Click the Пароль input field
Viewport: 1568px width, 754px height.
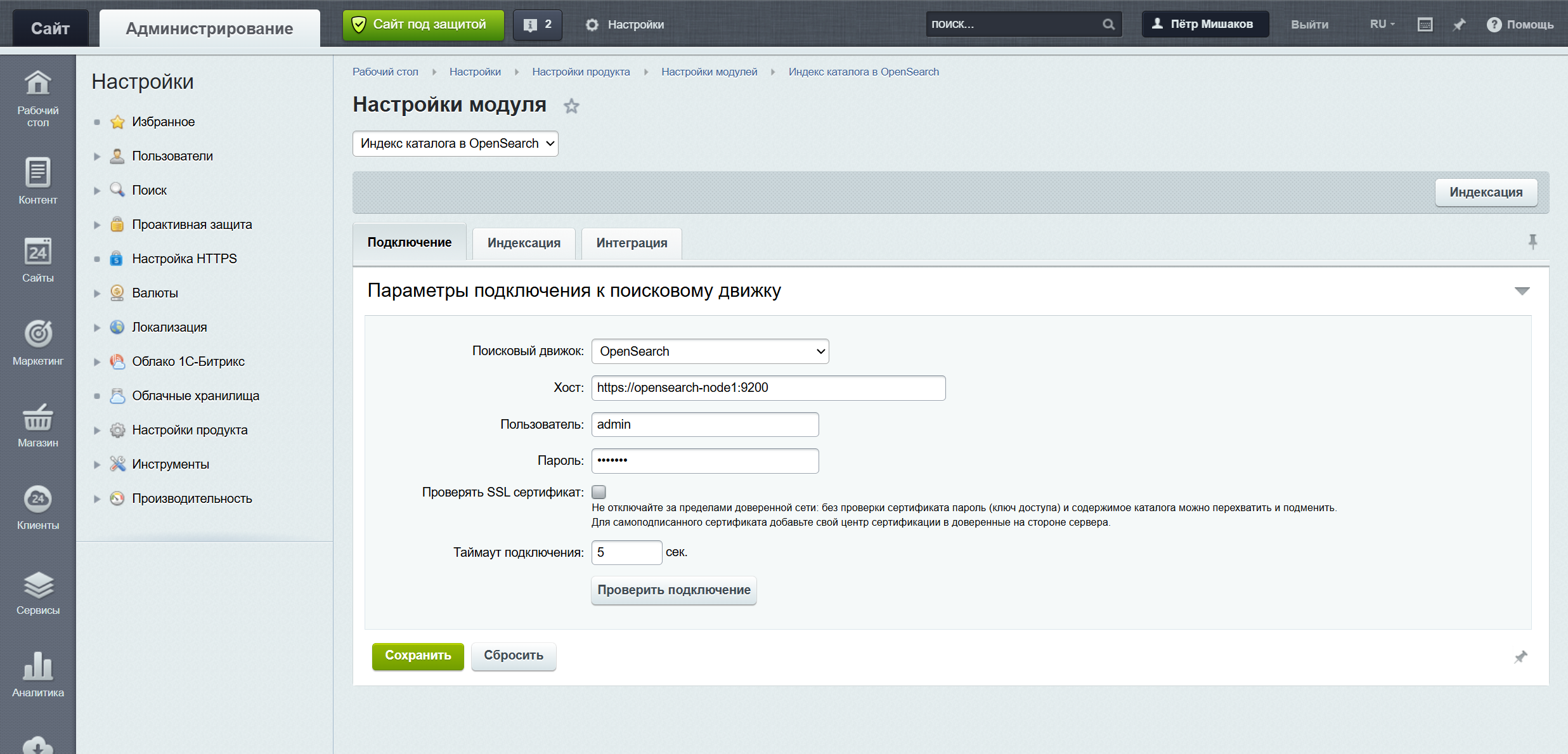705,461
